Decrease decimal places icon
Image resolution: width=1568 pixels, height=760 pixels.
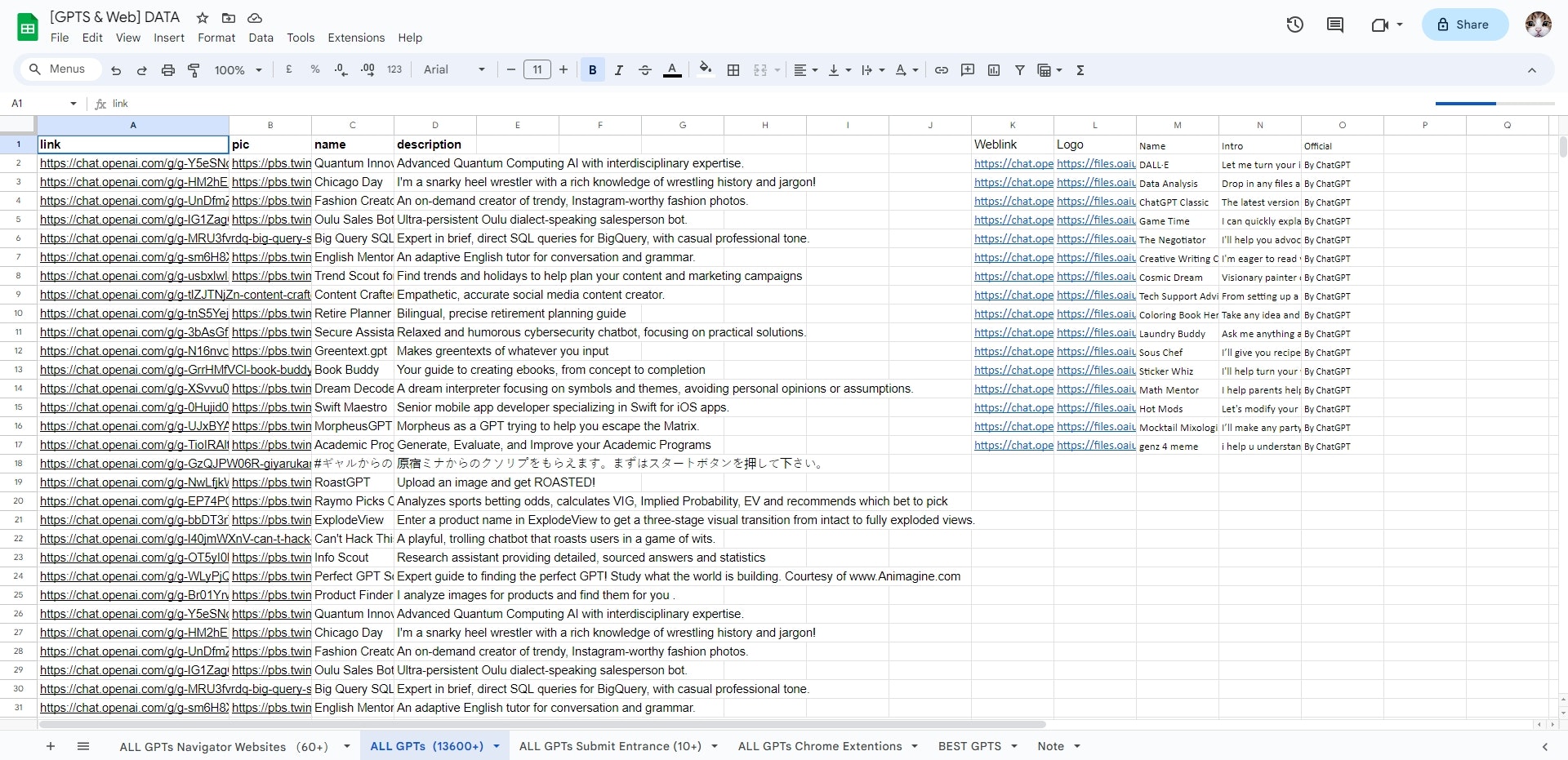point(341,70)
